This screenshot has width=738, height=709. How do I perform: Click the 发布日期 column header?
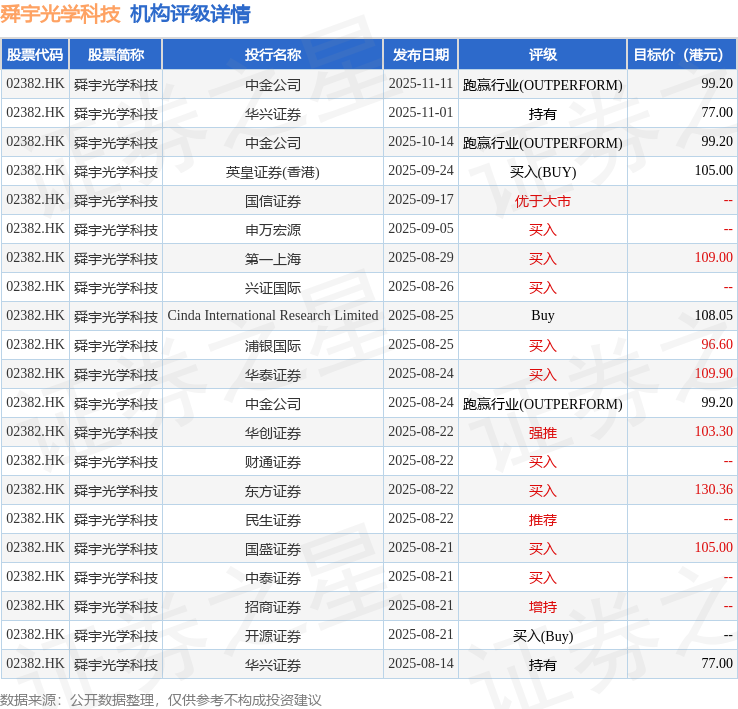coord(421,55)
